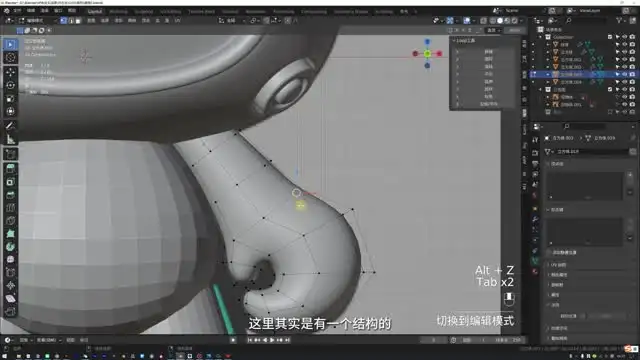
Task: Open the UV menu in viewport header
Action: pyautogui.click(x=178, y=20)
